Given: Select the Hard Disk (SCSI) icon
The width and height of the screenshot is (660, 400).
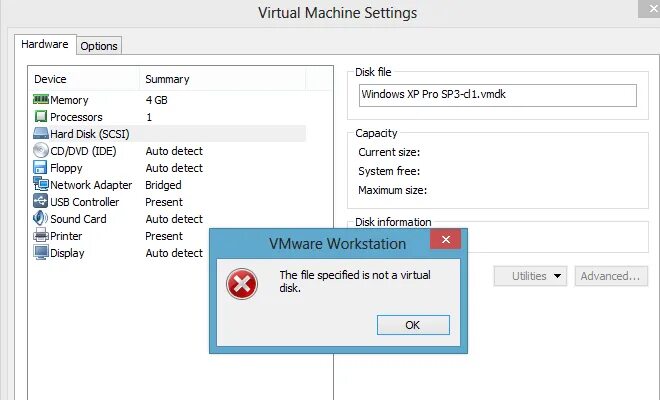Looking at the screenshot, I should point(41,134).
